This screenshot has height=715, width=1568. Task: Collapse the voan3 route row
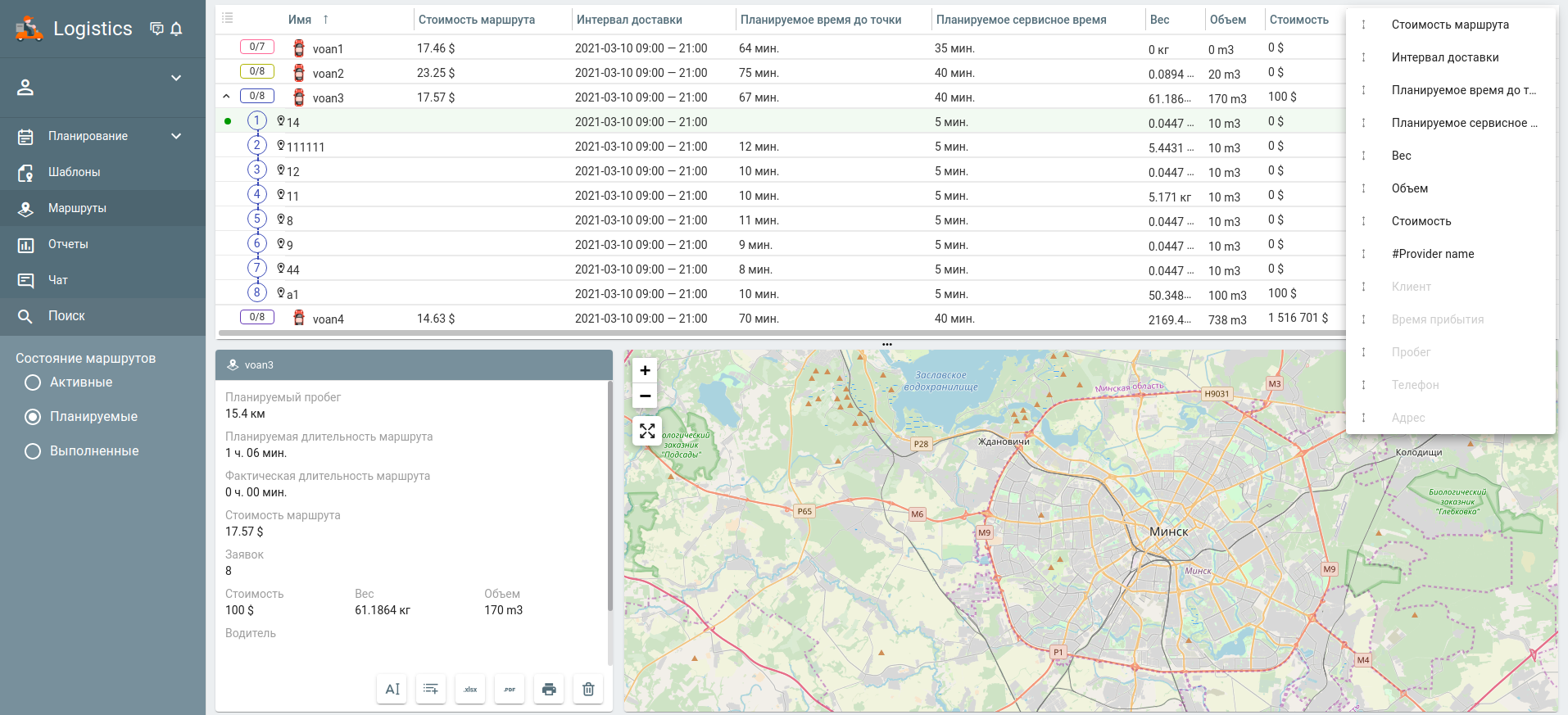click(x=227, y=97)
